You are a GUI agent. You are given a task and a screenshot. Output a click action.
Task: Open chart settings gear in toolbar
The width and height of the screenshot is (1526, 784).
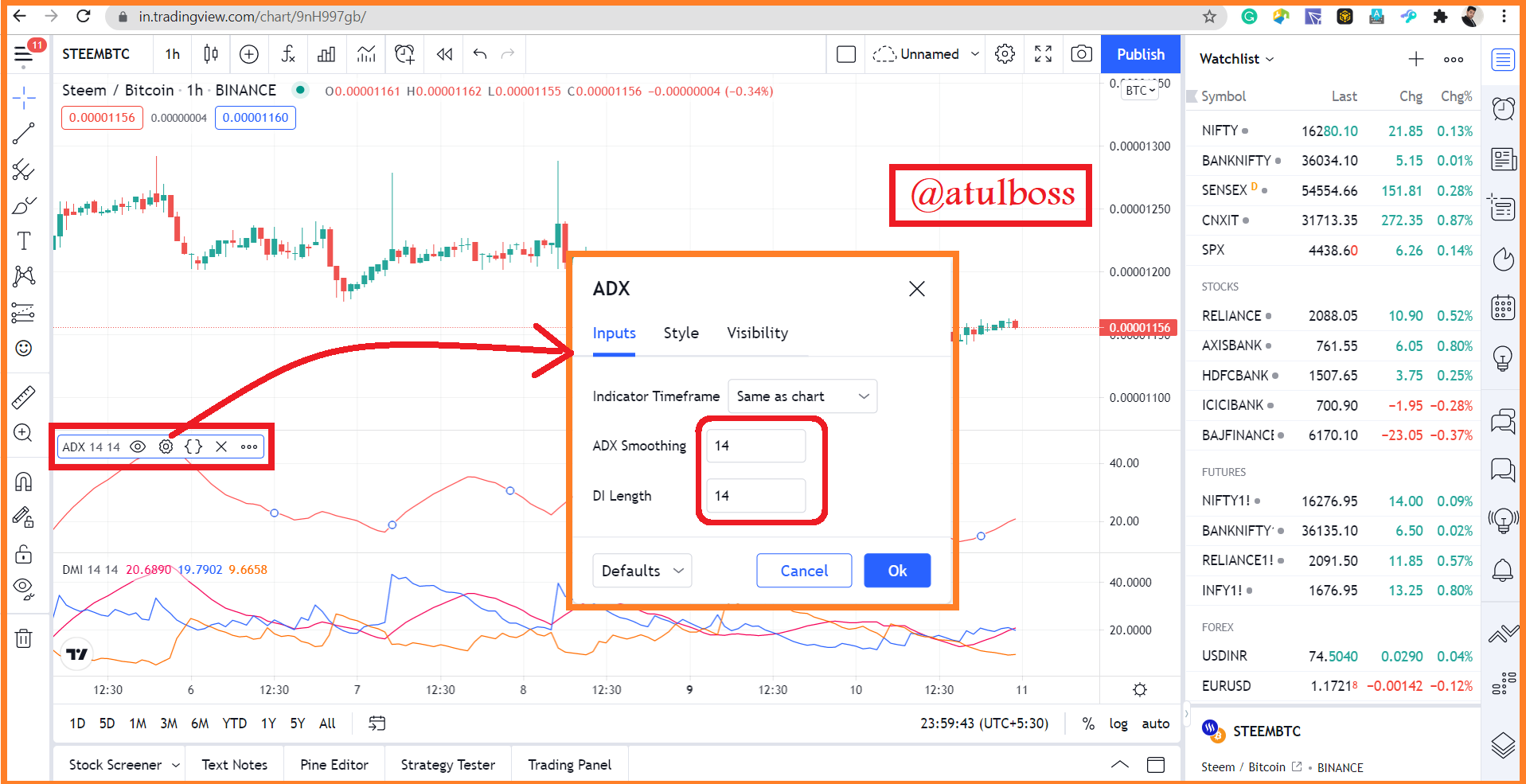point(1005,54)
